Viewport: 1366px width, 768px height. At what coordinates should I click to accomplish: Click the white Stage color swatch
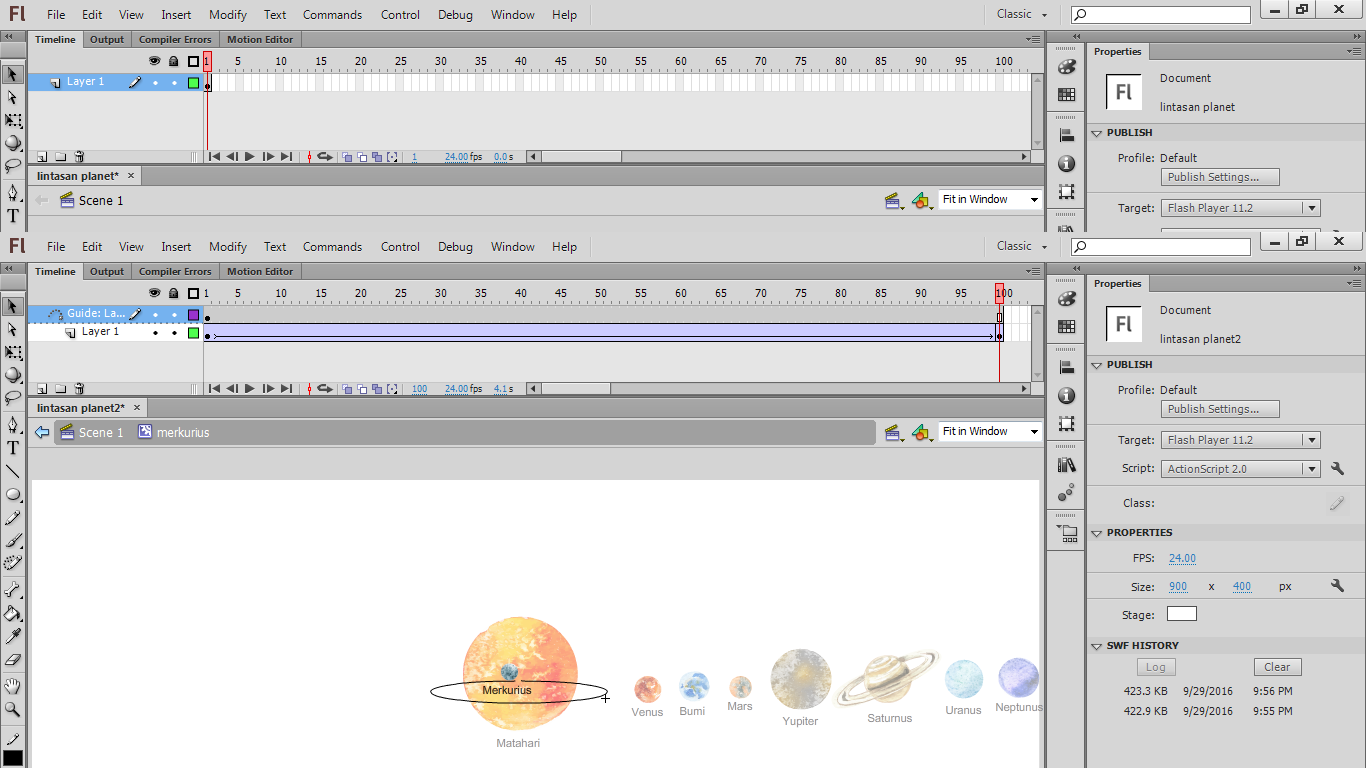(1181, 614)
